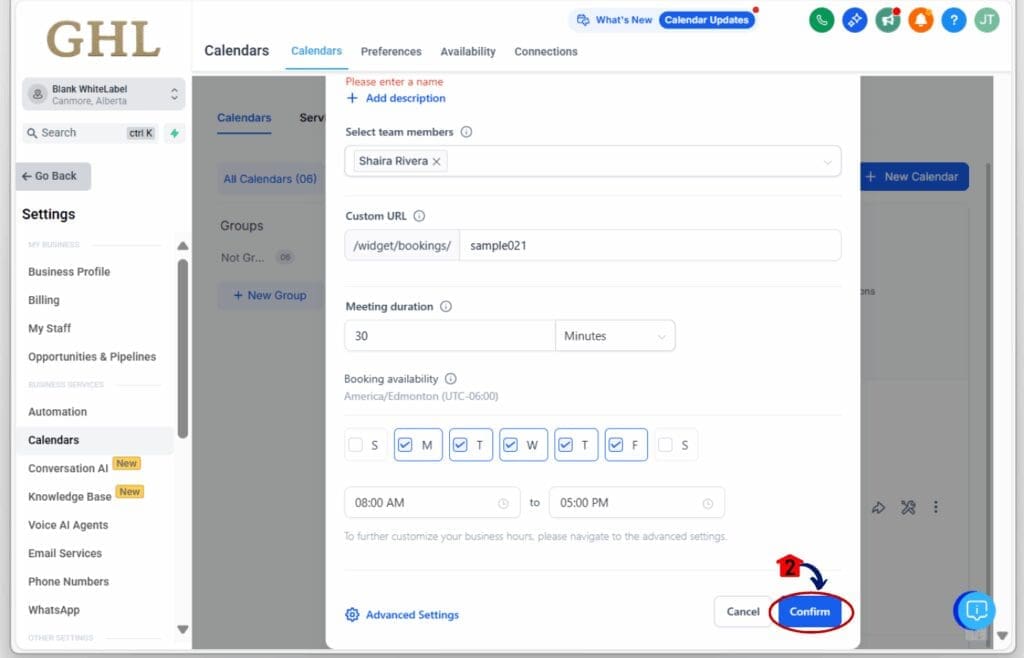Click the sidebar scrollbar down arrow

pyautogui.click(x=183, y=629)
